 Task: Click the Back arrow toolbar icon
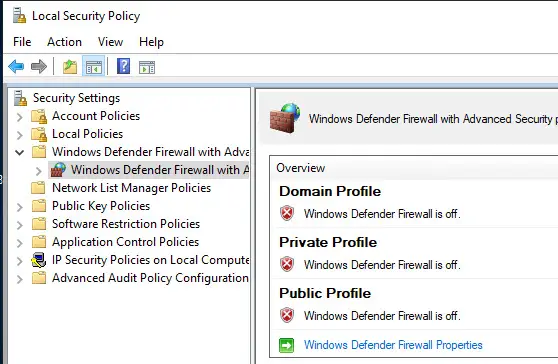point(16,67)
